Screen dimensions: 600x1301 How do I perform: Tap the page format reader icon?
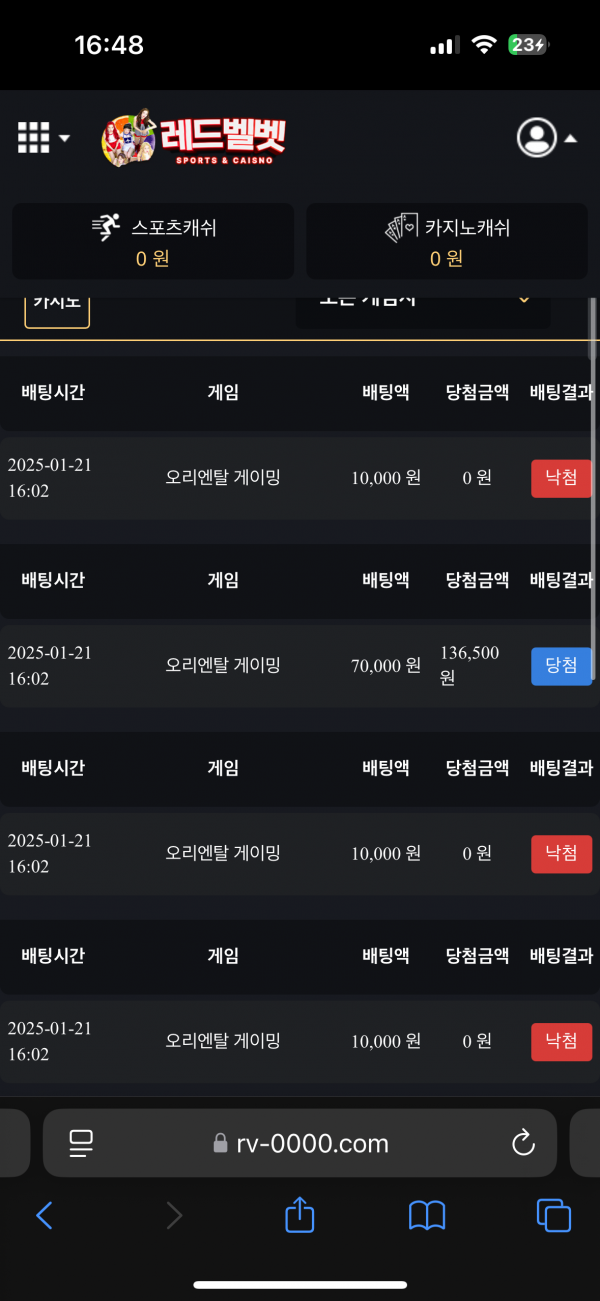tap(81, 1143)
